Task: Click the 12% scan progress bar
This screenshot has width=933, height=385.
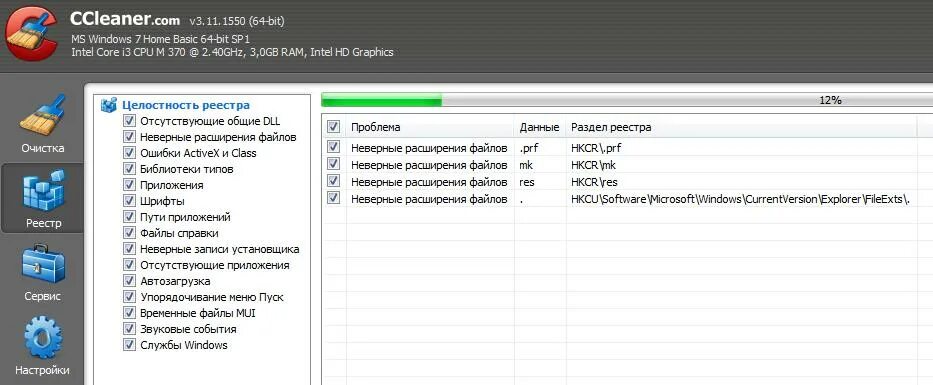Action: pyautogui.click(x=627, y=100)
